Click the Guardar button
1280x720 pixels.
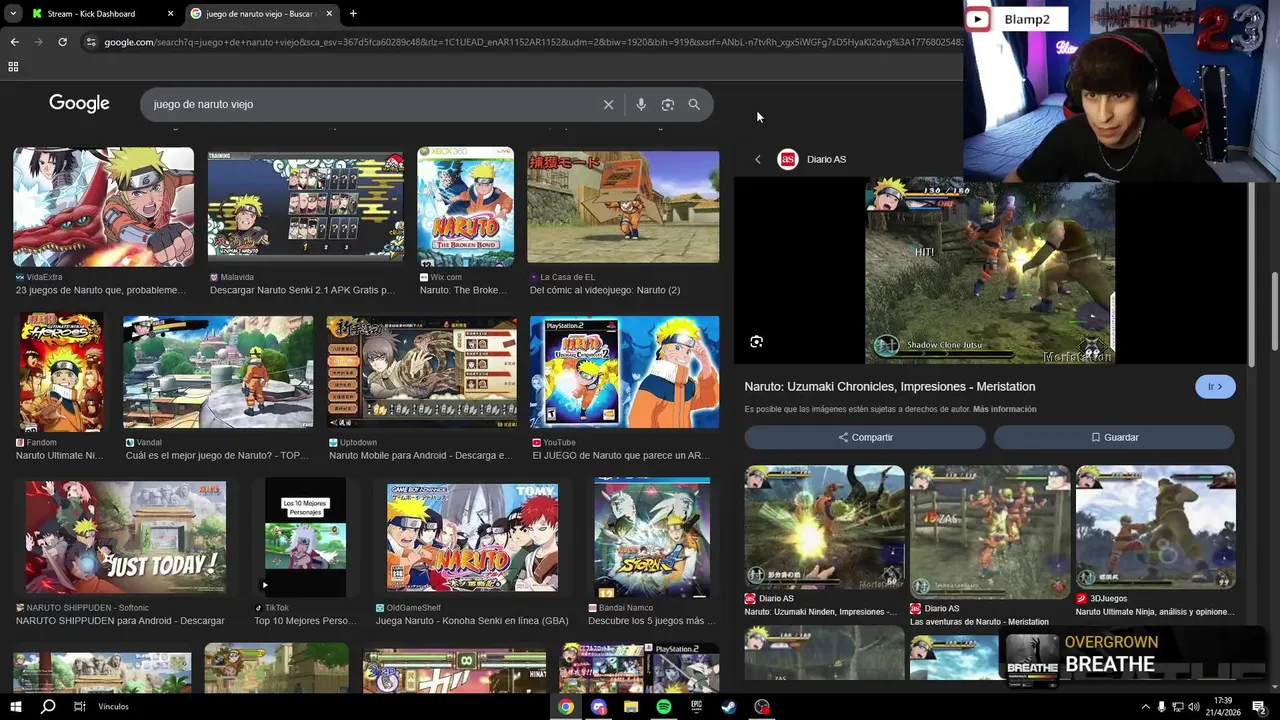(x=1114, y=437)
